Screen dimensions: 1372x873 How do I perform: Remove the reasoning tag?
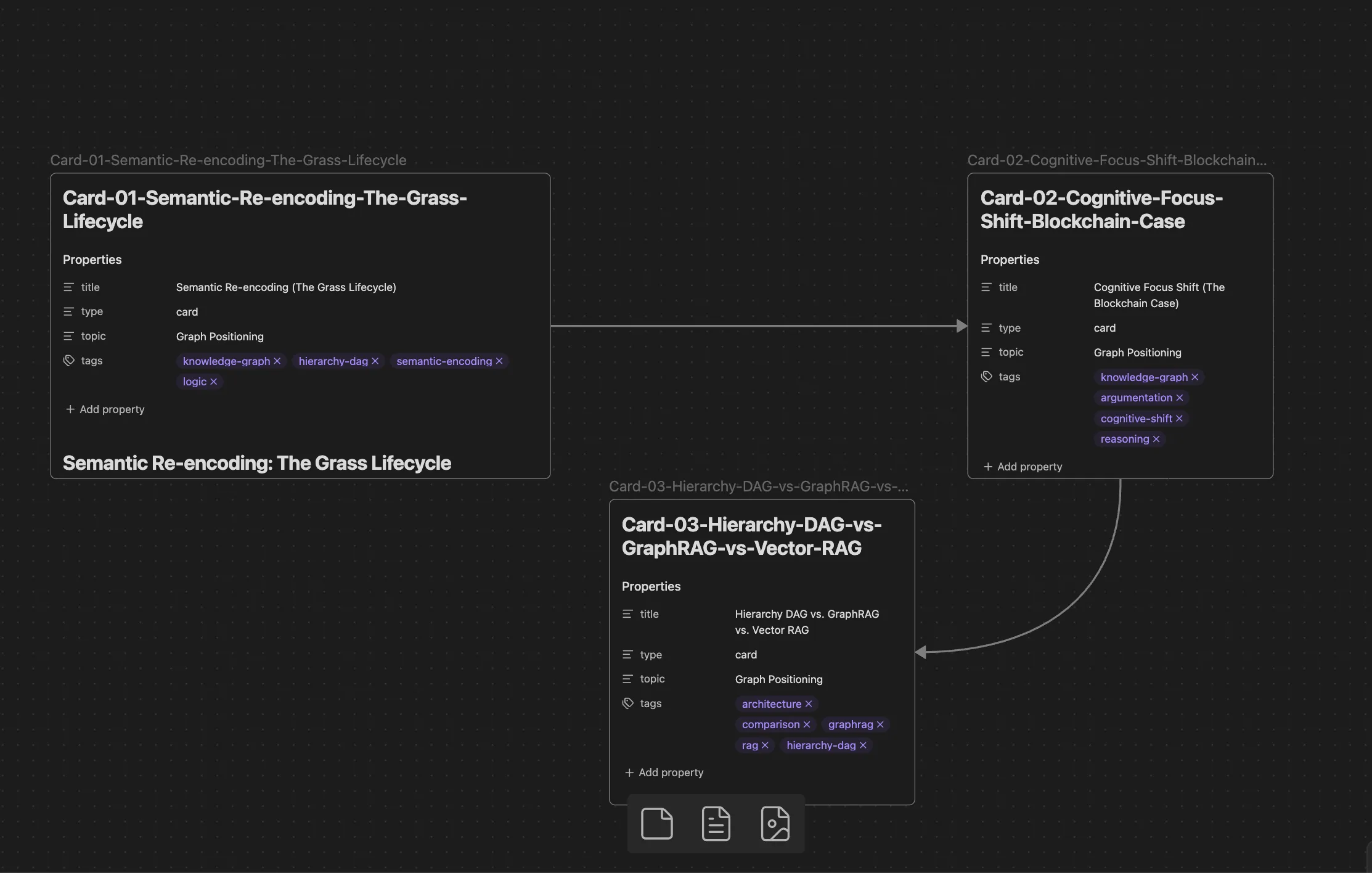[1156, 439]
